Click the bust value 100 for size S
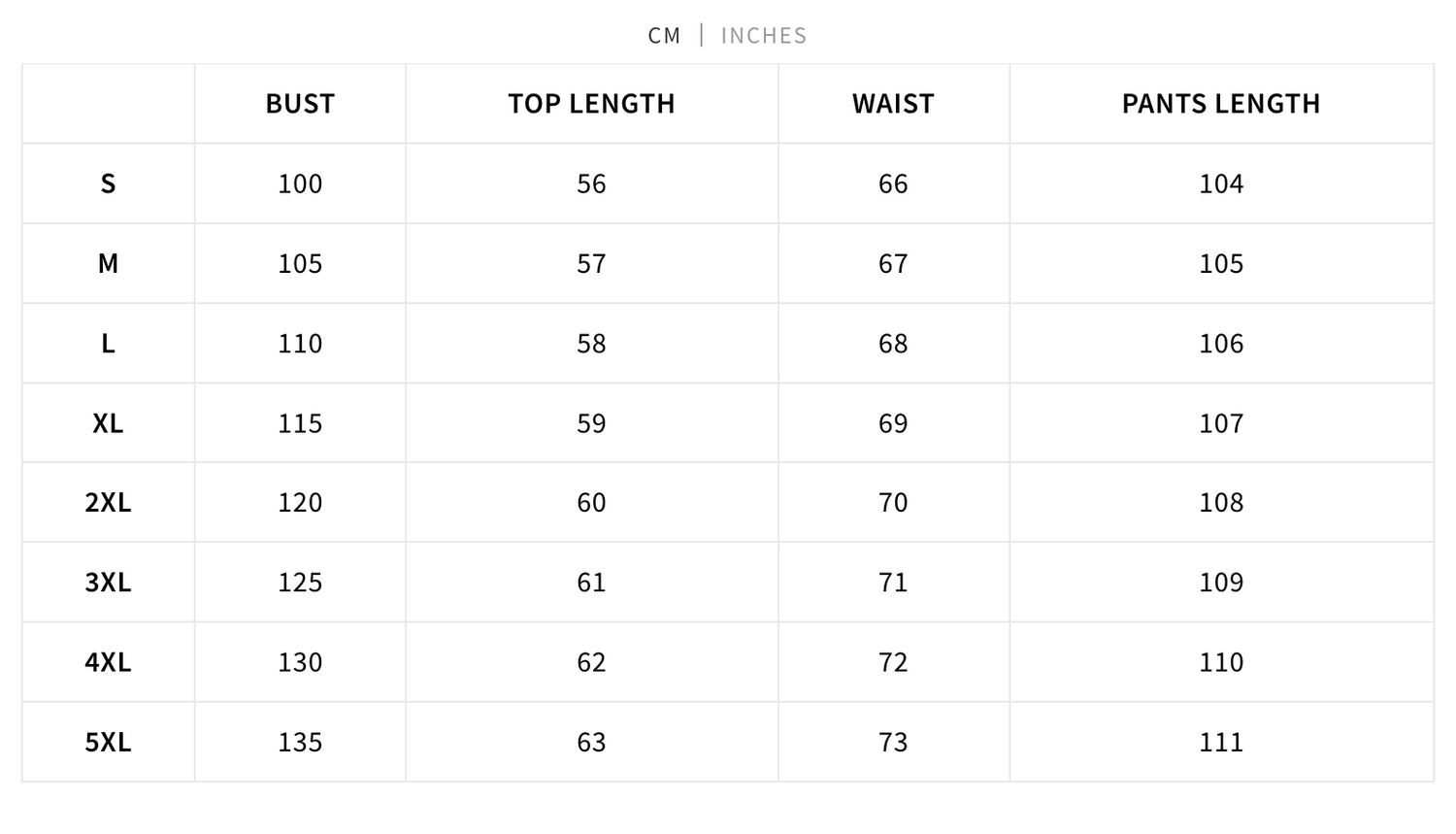 pyautogui.click(x=300, y=183)
